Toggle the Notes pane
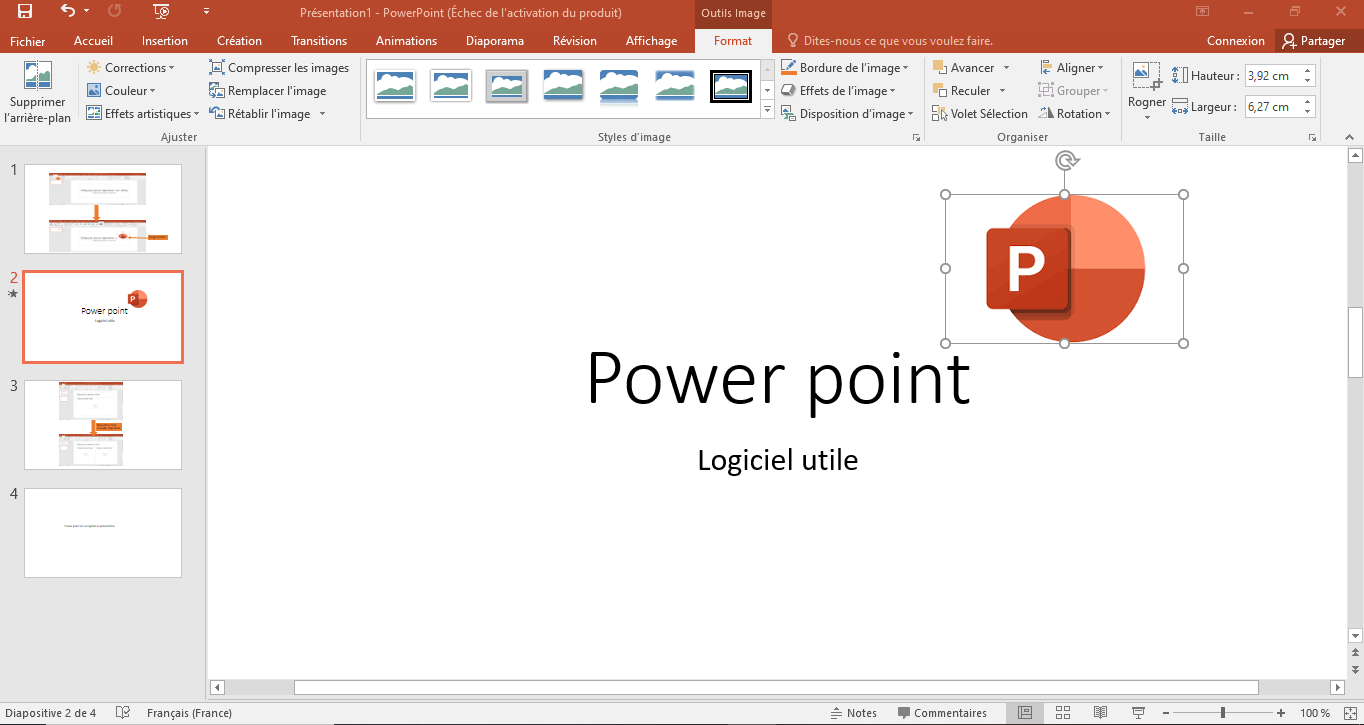Image resolution: width=1364 pixels, height=725 pixels. click(853, 713)
